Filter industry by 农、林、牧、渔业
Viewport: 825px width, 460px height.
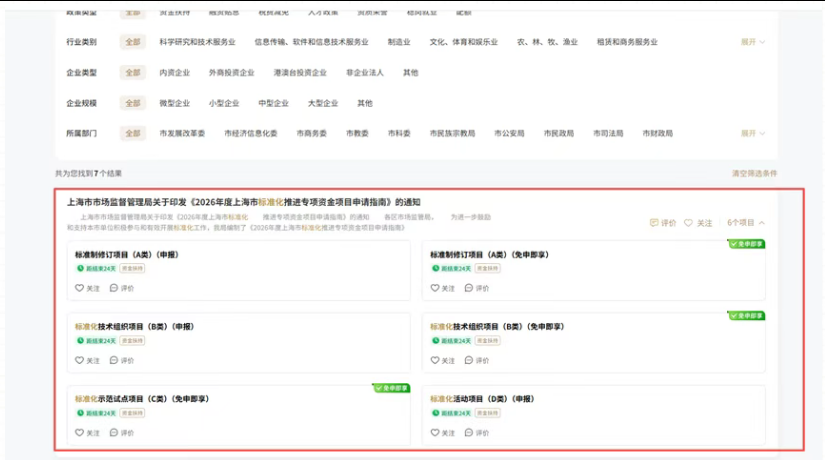tap(547, 42)
